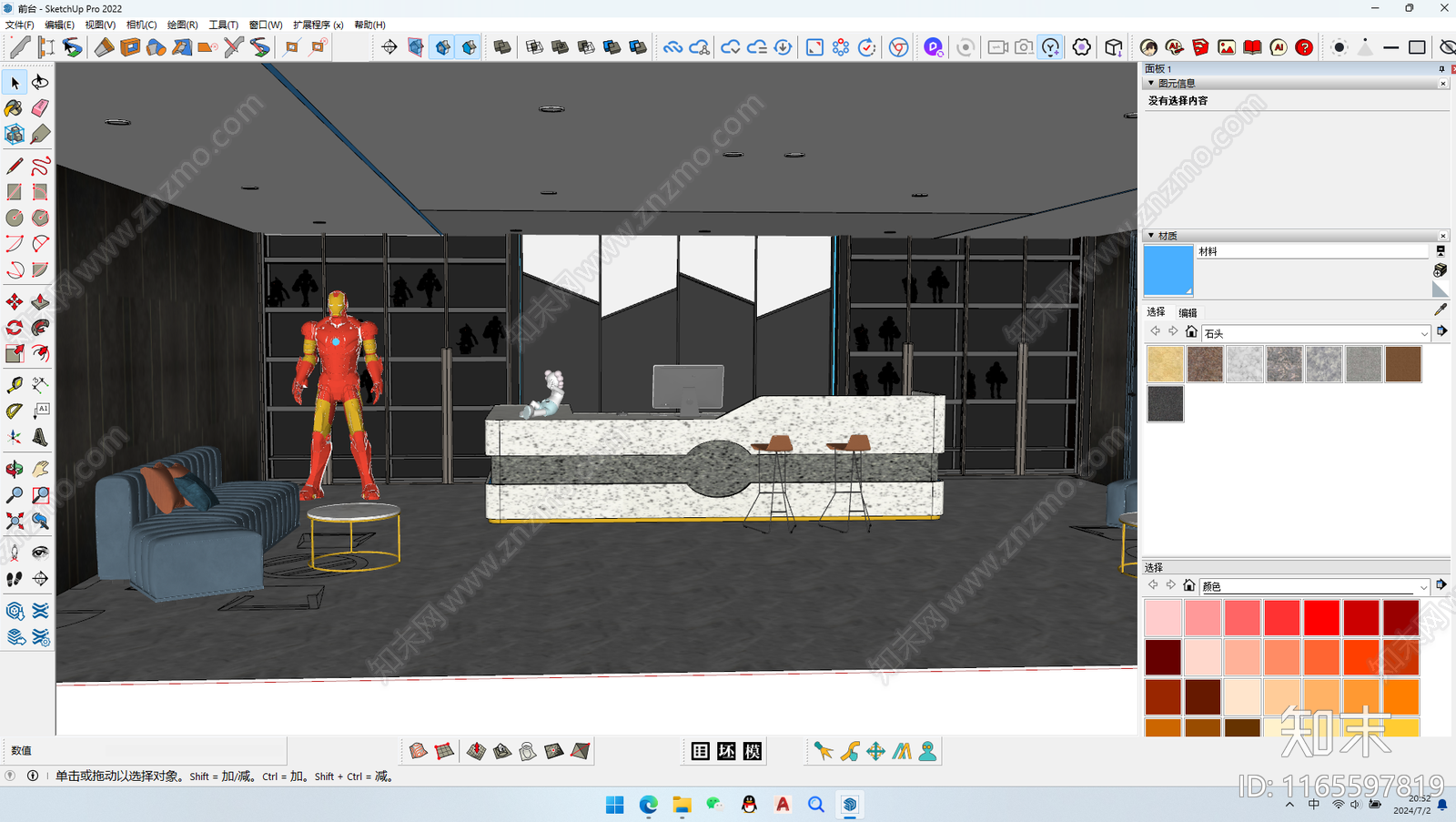This screenshot has height=822, width=1456.
Task: Switch to the 选择 materials tab
Action: (1156, 312)
